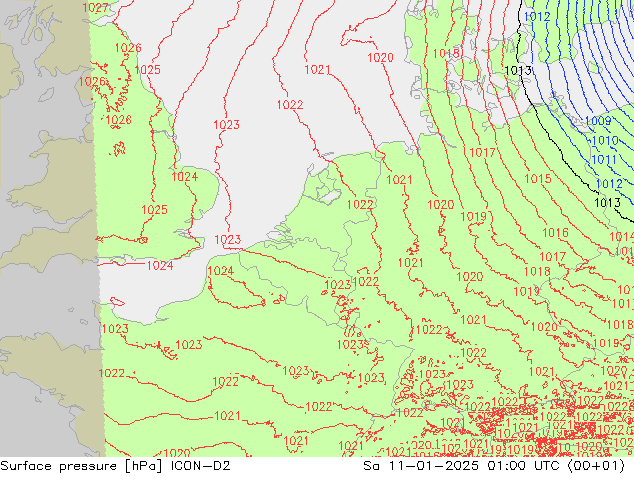
Task: Click the 'Surface pressure [hPa] ICON-D2' caption
Action: (115, 466)
